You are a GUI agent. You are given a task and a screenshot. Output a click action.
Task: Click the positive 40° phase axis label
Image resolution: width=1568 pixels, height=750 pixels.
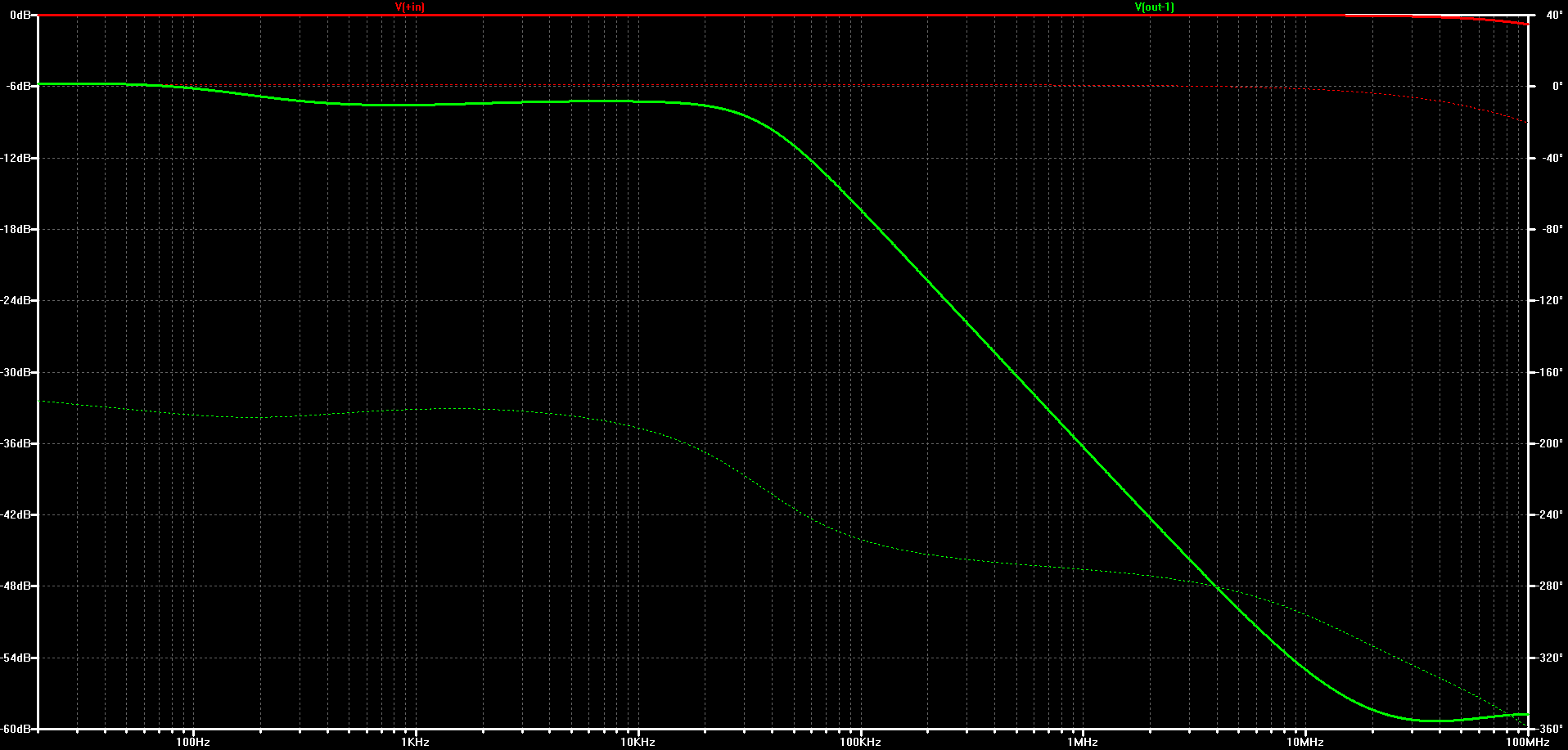tap(1552, 15)
